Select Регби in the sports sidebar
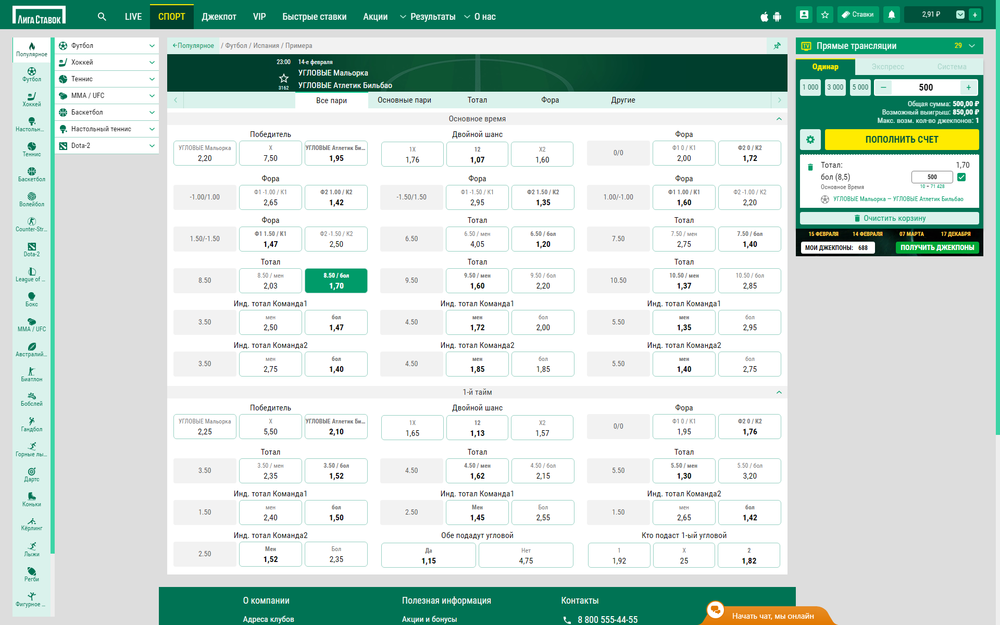This screenshot has height=625, width=1000. pyautogui.click(x=31, y=575)
